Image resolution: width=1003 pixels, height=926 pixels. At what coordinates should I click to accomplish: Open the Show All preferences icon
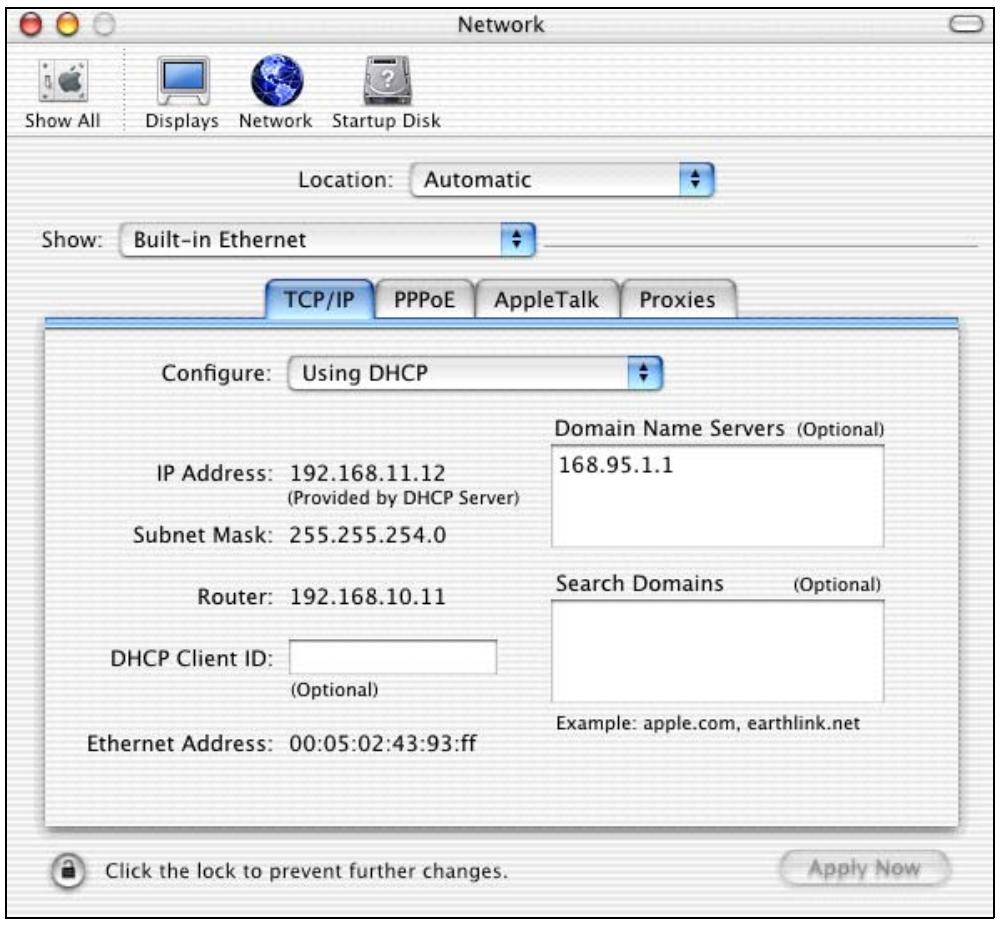pos(63,93)
